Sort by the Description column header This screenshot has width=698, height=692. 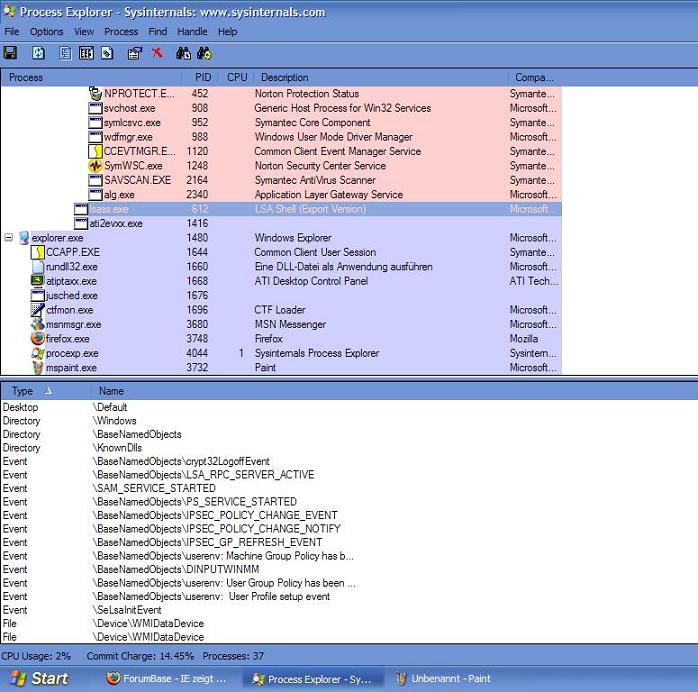pos(381,77)
